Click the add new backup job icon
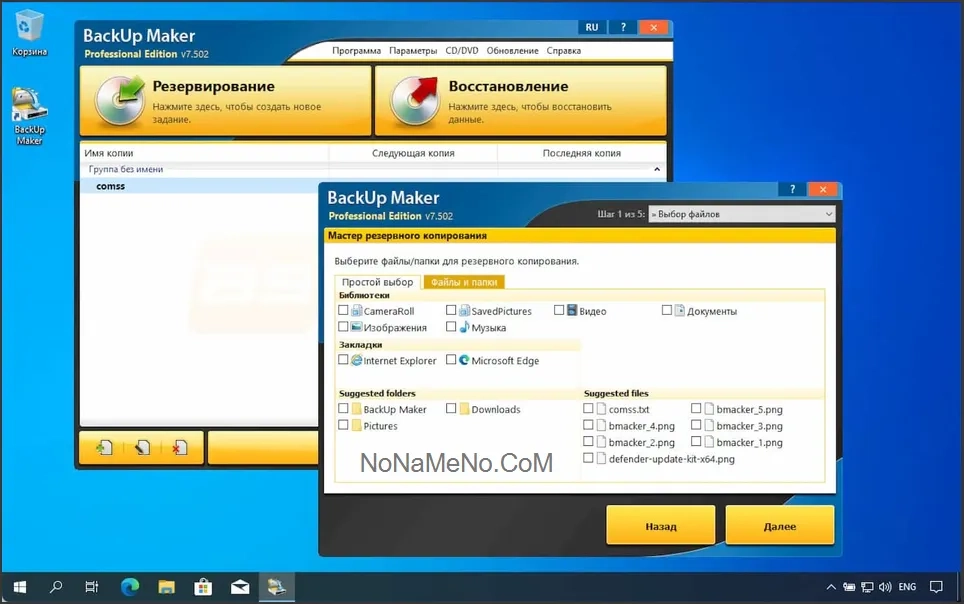Viewport: 964px width, 604px height. tap(103, 448)
